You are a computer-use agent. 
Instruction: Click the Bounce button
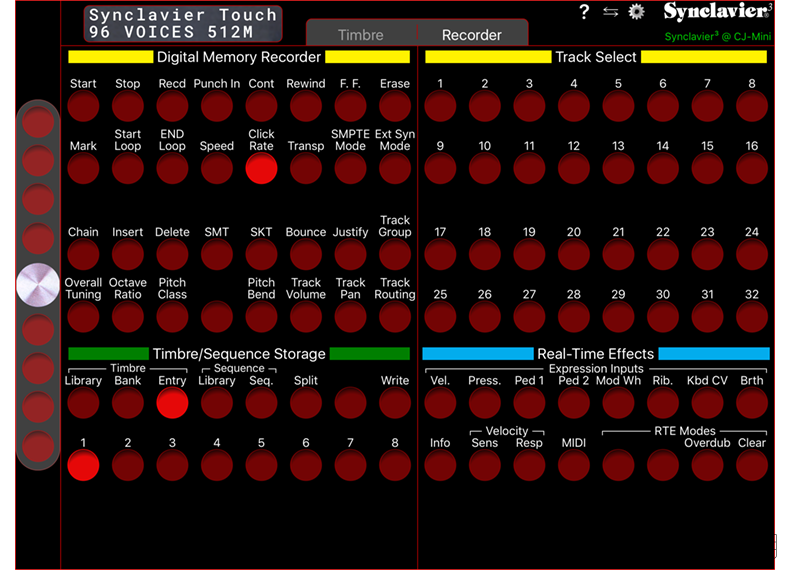pyautogui.click(x=306, y=254)
